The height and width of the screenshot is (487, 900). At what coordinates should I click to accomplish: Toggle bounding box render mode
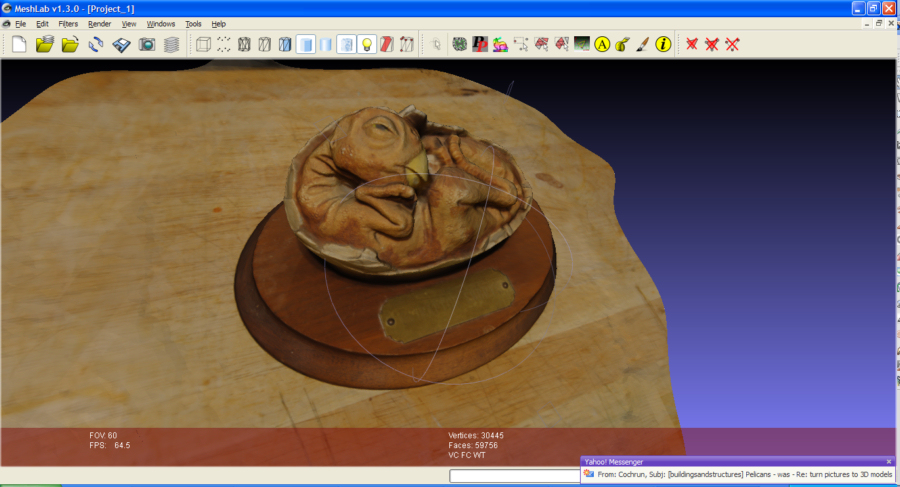tap(203, 44)
